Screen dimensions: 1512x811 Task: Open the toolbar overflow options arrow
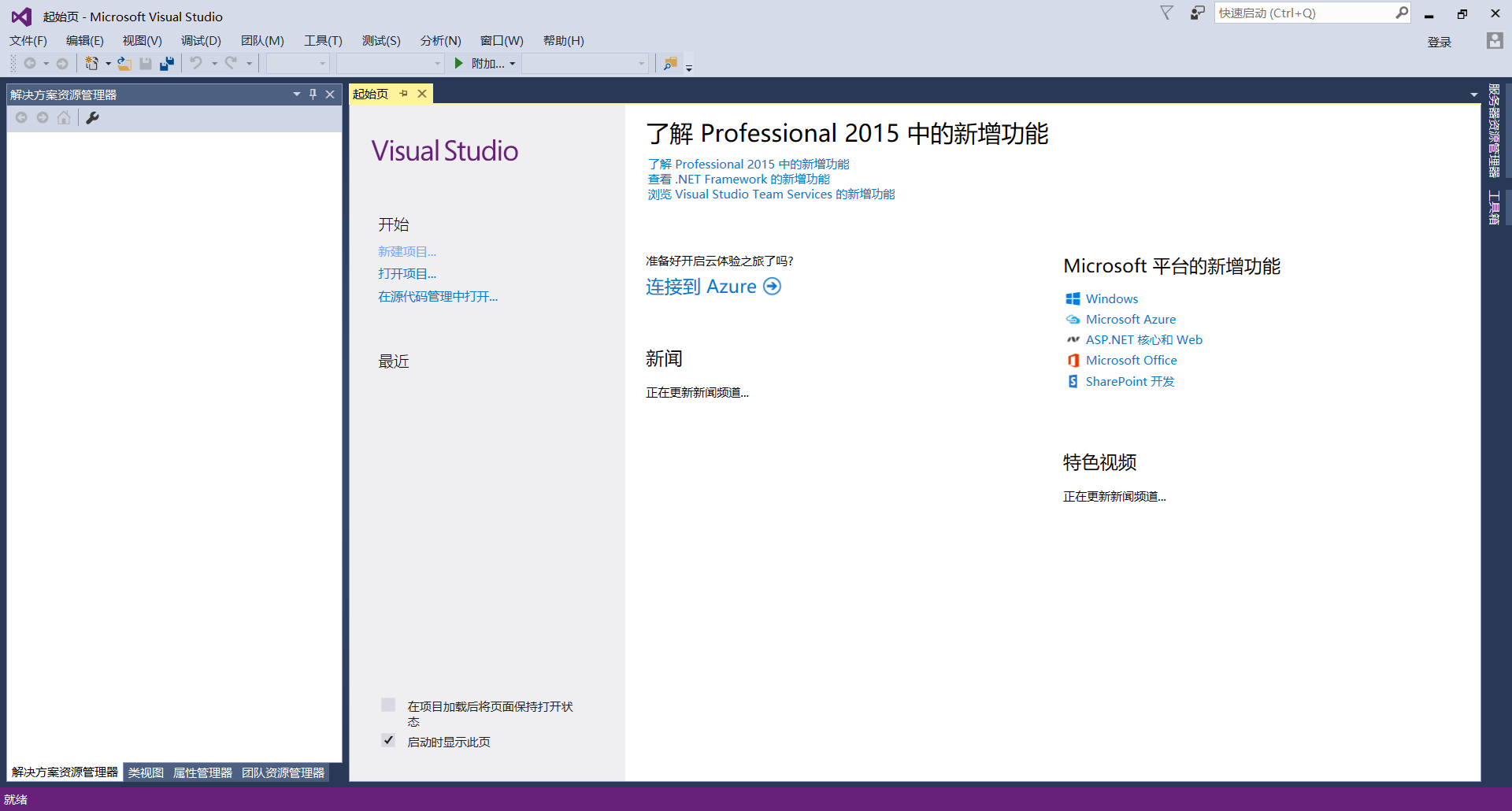(x=689, y=68)
